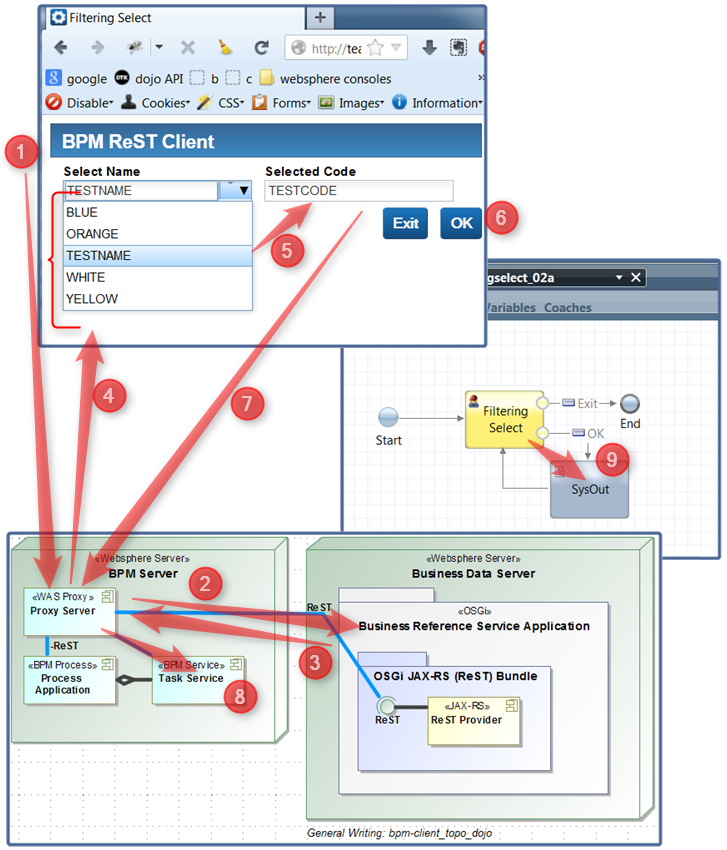Click the Selected Code text field
Image resolution: width=727 pixels, height=850 pixels.
coord(359,191)
